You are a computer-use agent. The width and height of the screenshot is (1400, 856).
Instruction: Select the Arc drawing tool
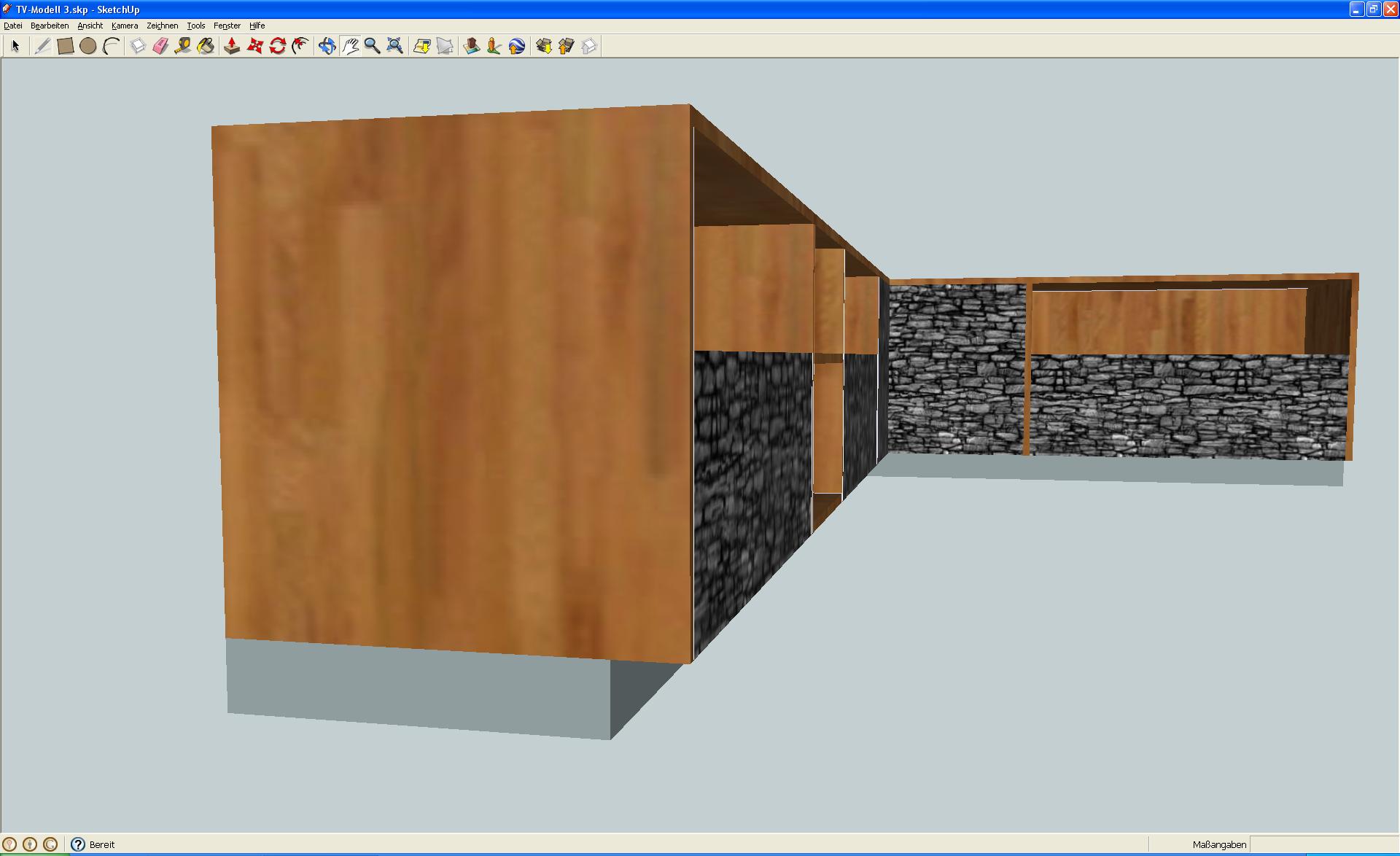pyautogui.click(x=111, y=46)
